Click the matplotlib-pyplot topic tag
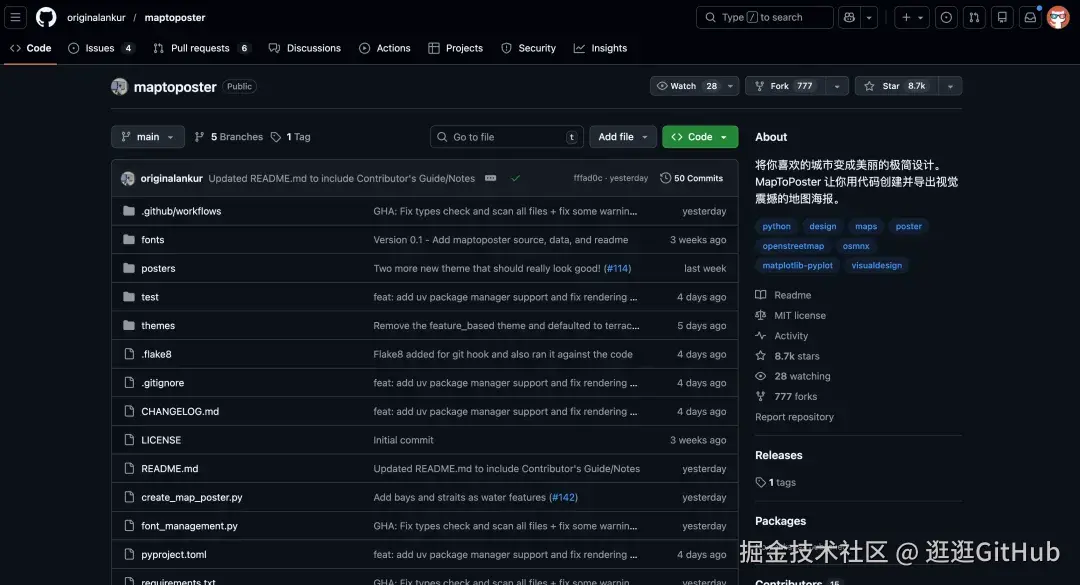Screen dimensions: 1080x585 coord(798,265)
